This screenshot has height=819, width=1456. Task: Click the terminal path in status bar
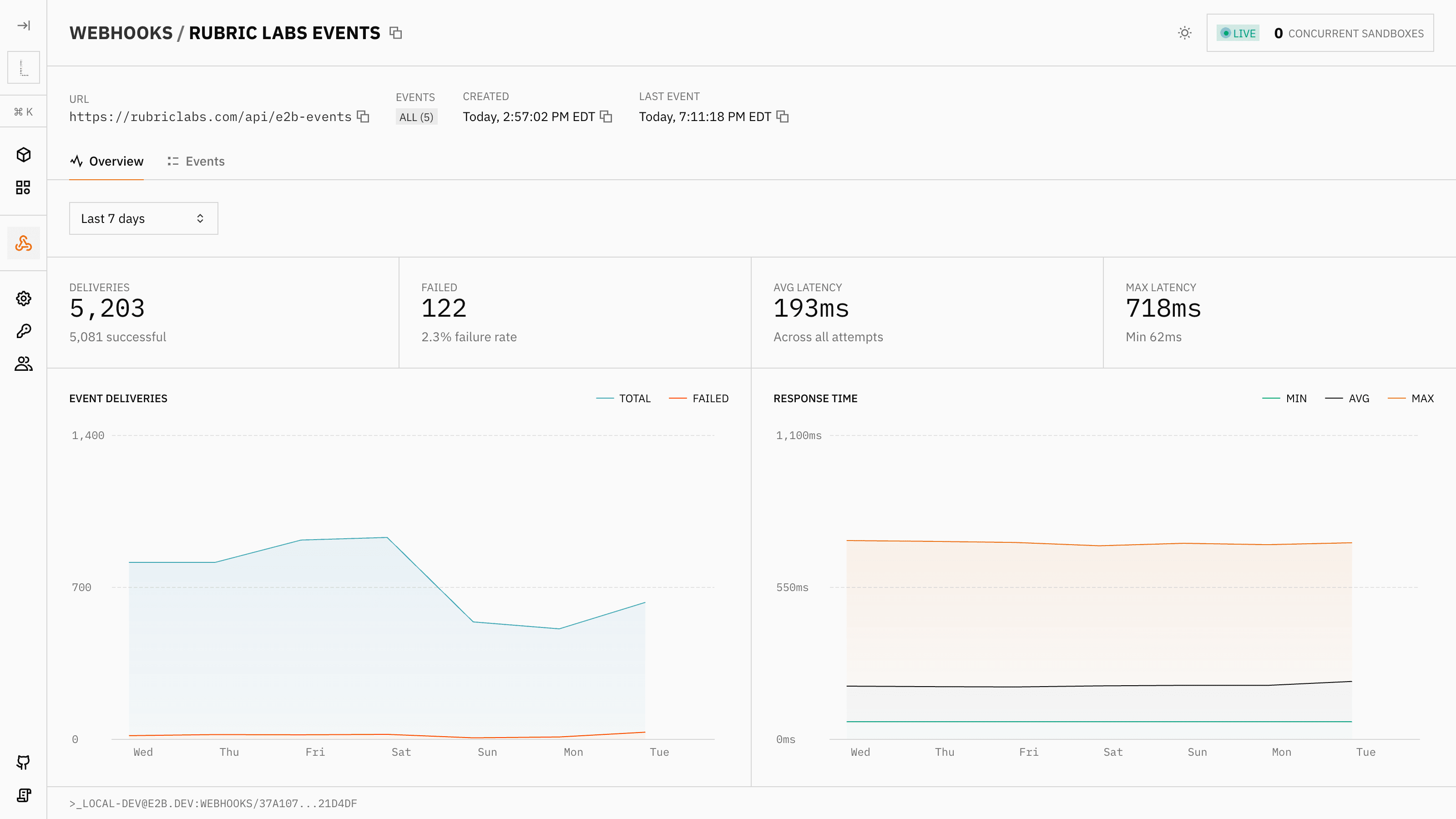coord(213,803)
